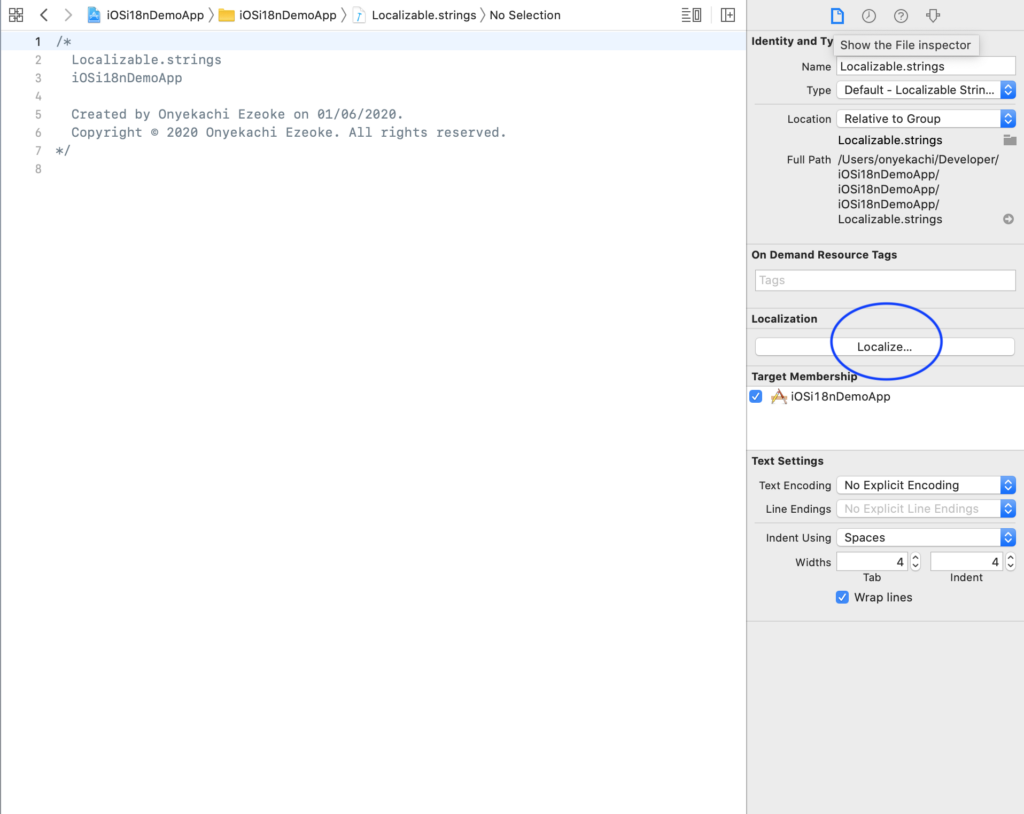The width and height of the screenshot is (1024, 814).
Task: Click the 'Created by Onyekachi Ezeoke' comment line
Action: [x=237, y=114]
